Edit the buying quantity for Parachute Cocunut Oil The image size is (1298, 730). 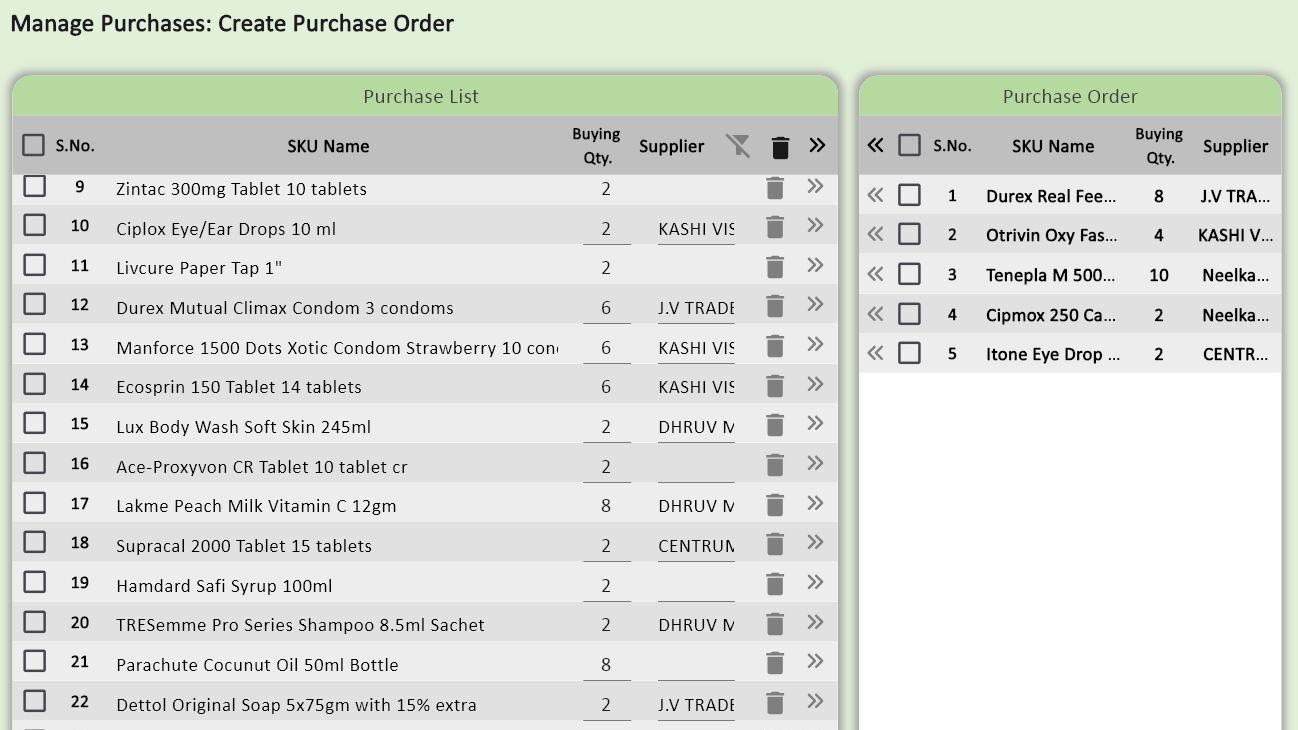pyautogui.click(x=606, y=665)
